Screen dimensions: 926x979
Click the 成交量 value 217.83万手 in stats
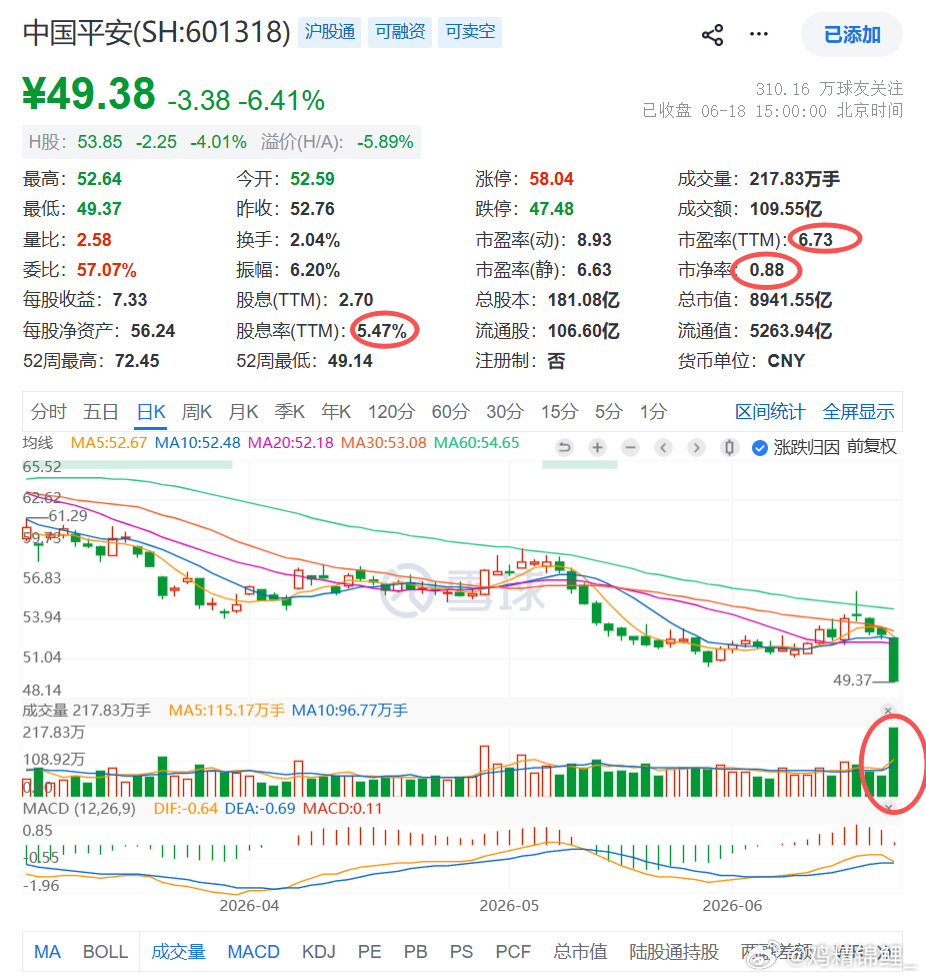click(794, 179)
